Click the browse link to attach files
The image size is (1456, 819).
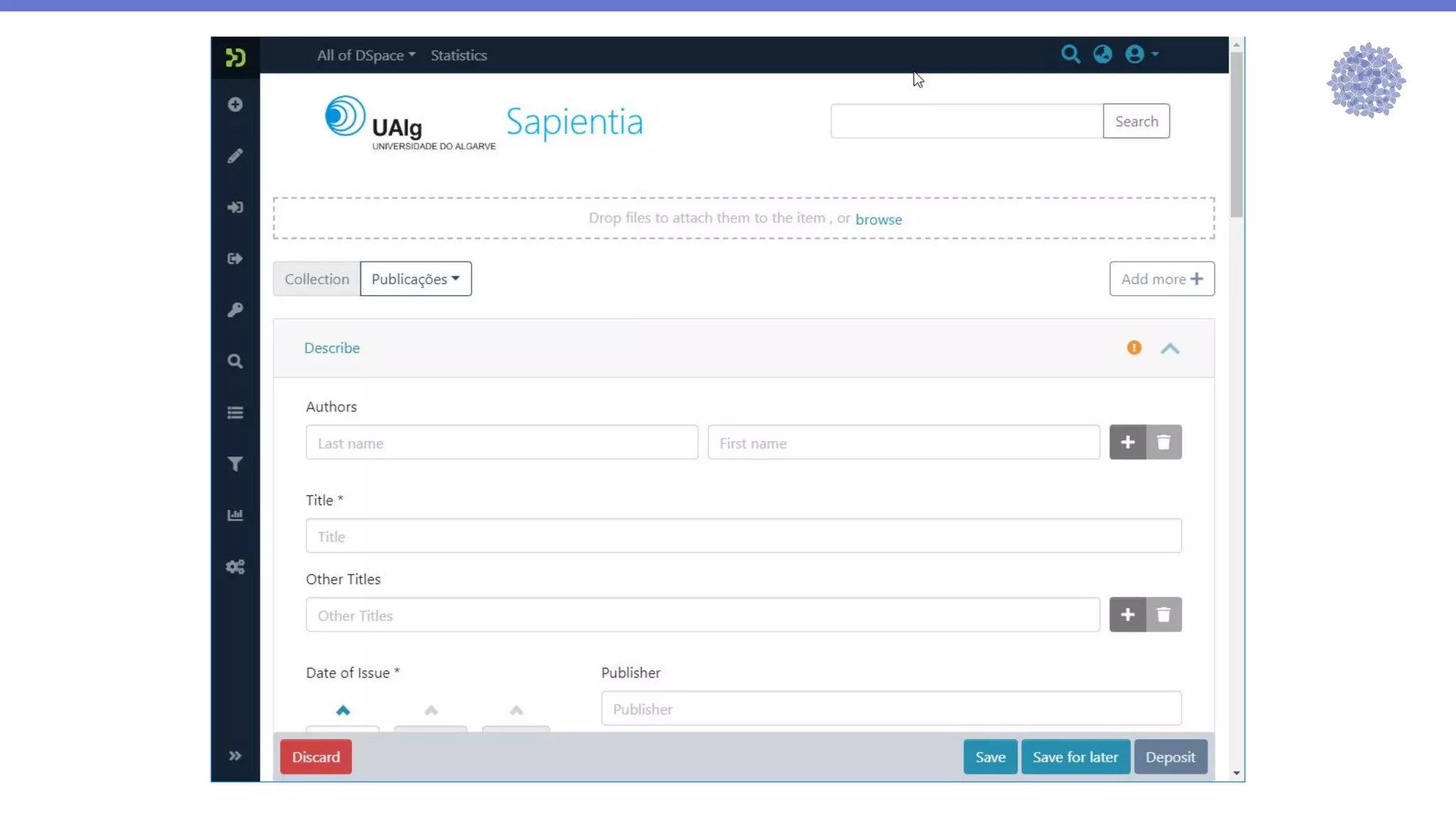pos(878,220)
